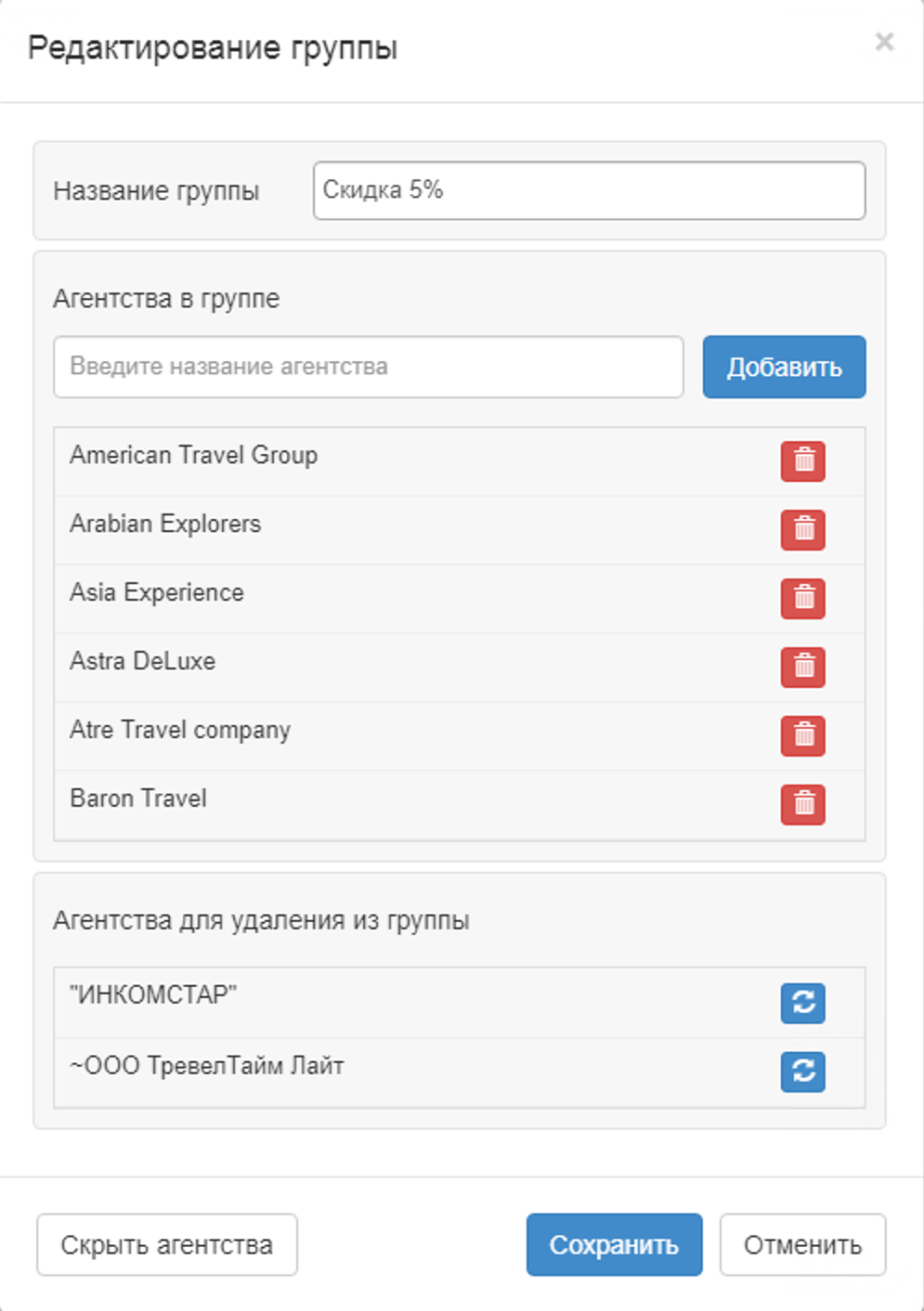Click trash icon next to Asia Experience

tap(802, 599)
